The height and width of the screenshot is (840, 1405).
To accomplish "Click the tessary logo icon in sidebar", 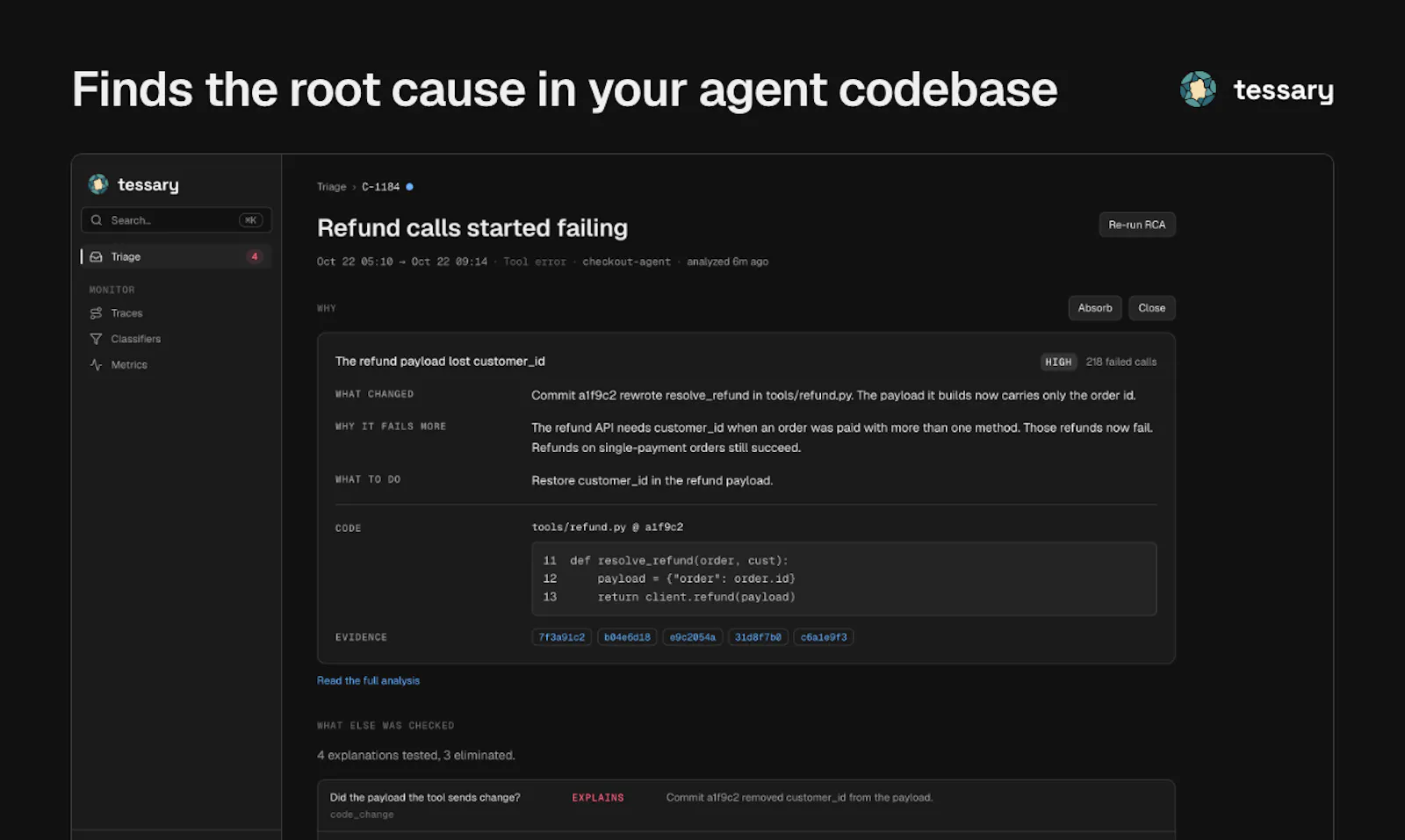I will (x=98, y=184).
